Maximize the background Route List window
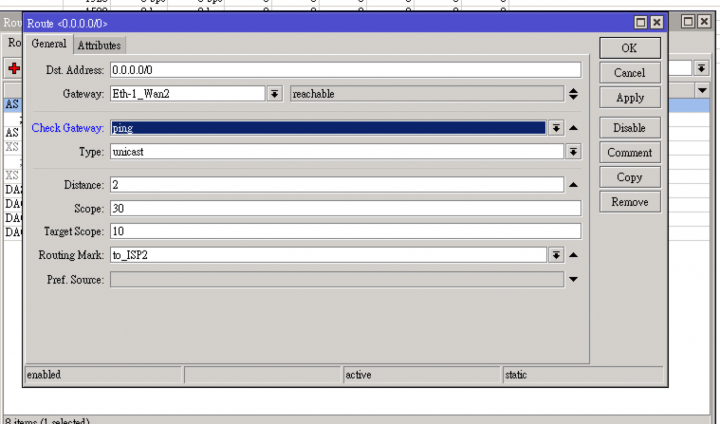This screenshot has height=424, width=720. point(687,21)
